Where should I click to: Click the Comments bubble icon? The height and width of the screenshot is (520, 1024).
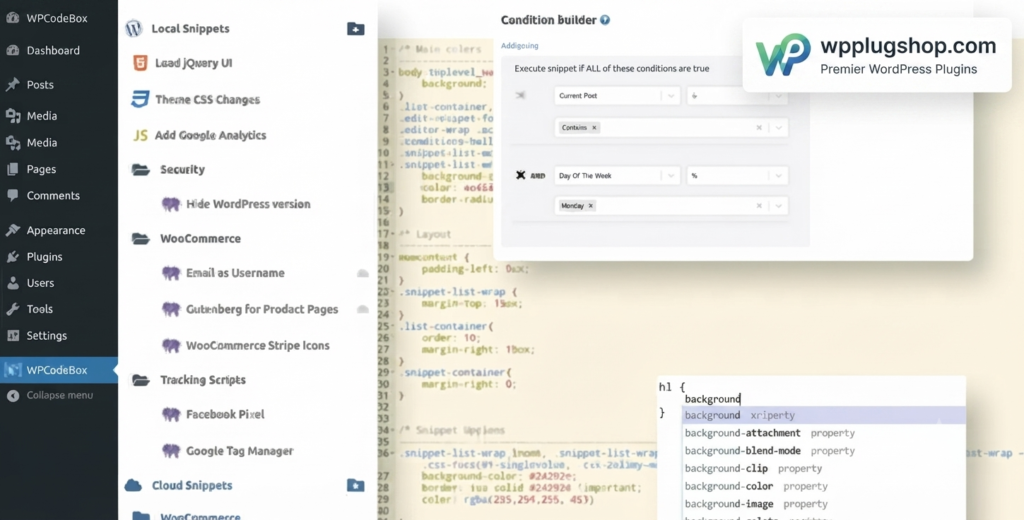click(12, 195)
